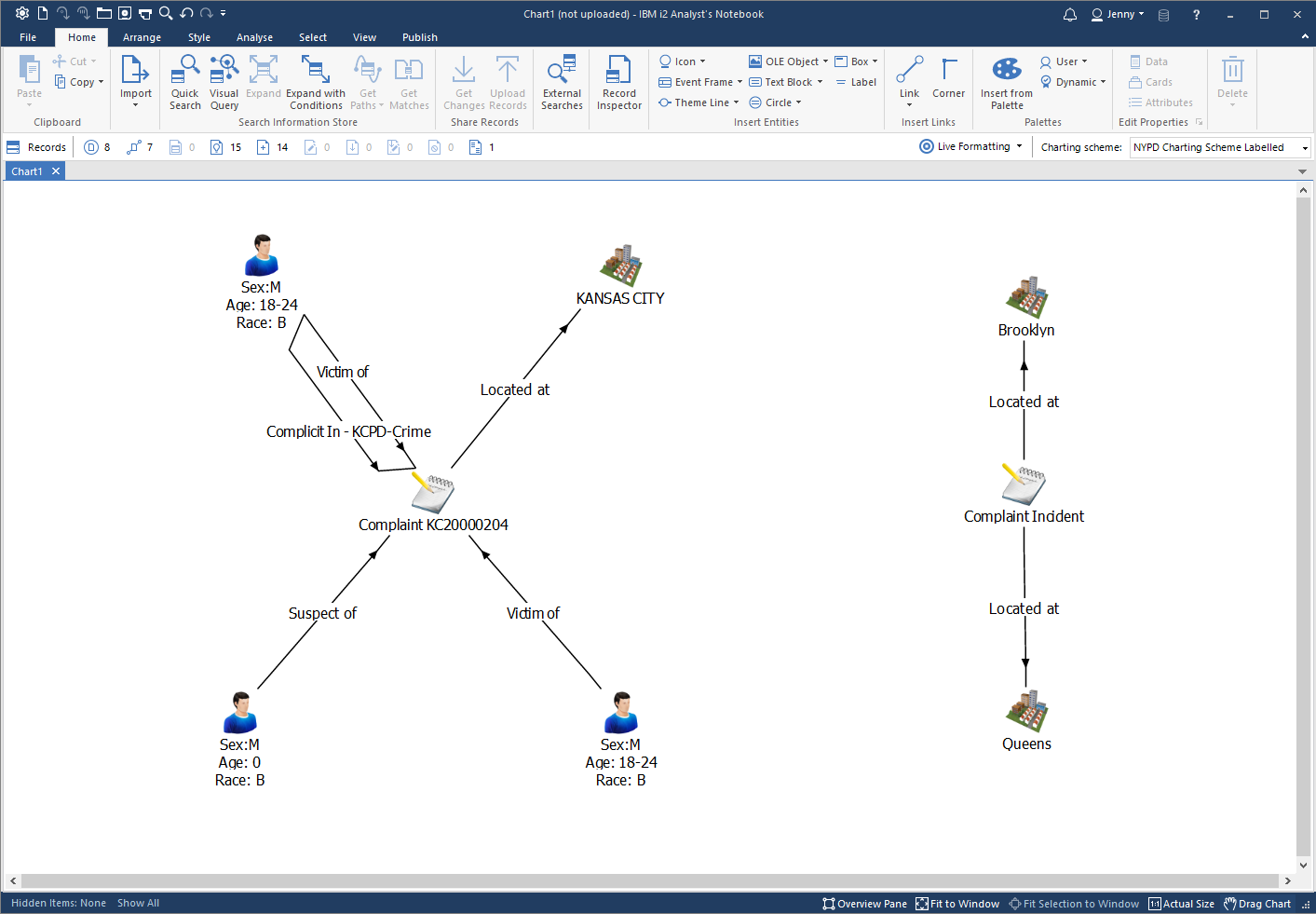Click Insert from Palette icon
1316x914 pixels.
coord(1006,82)
